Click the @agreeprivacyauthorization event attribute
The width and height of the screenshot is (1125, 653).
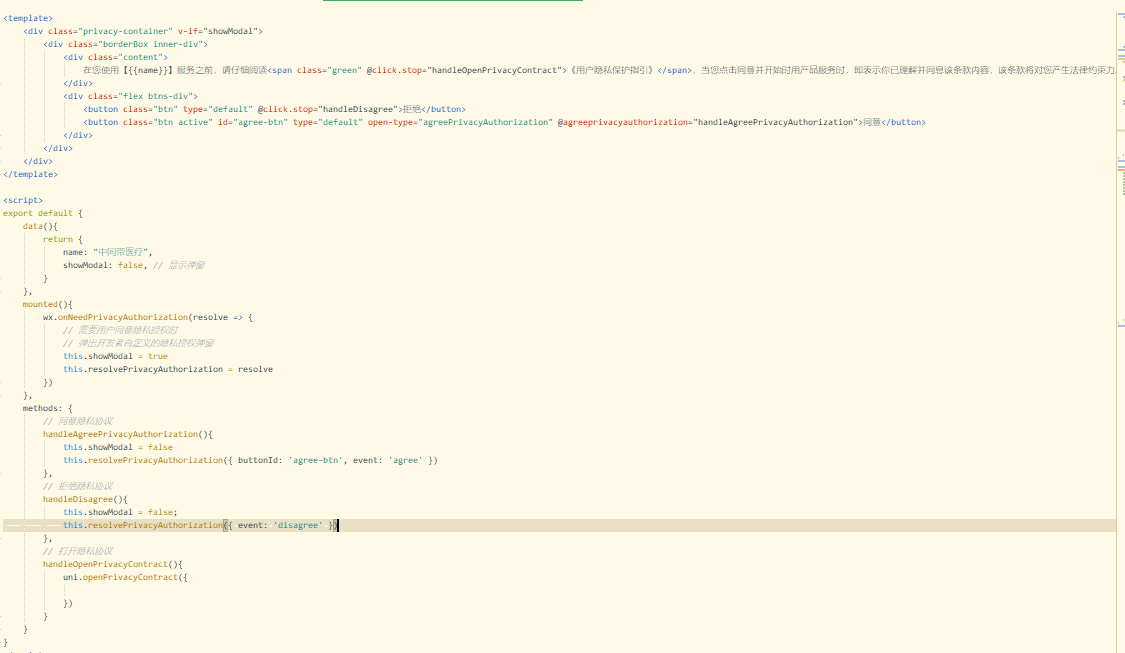click(708, 122)
